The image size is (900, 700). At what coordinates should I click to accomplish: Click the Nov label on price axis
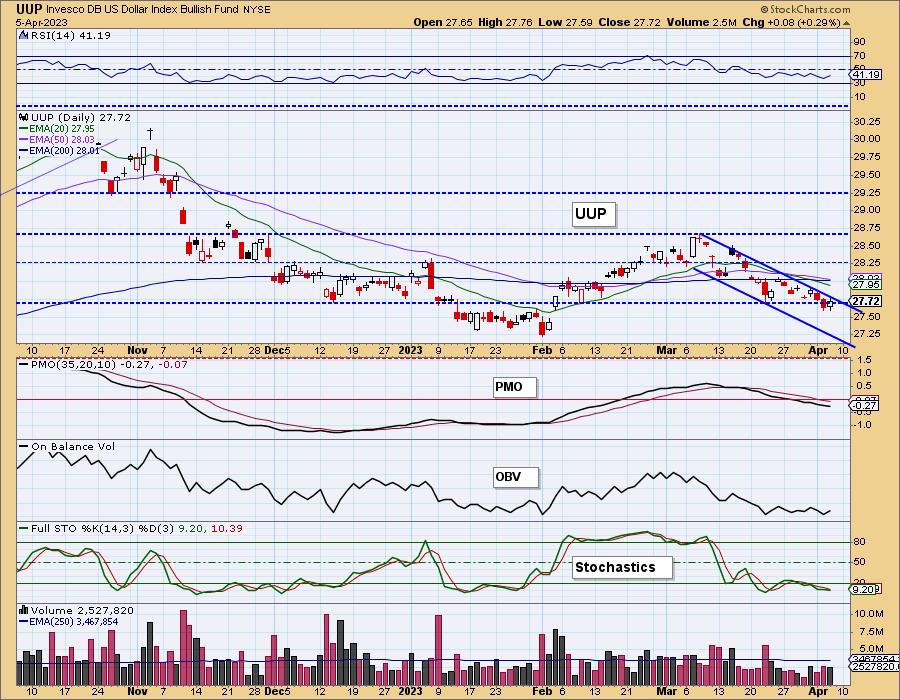pyautogui.click(x=138, y=350)
